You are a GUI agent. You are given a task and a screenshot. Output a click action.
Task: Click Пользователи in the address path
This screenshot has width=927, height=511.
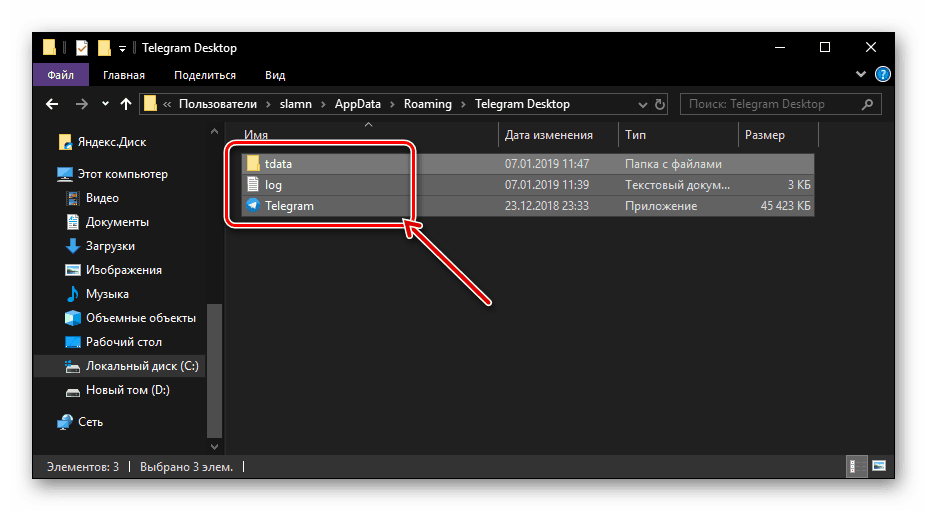pyautogui.click(x=218, y=104)
